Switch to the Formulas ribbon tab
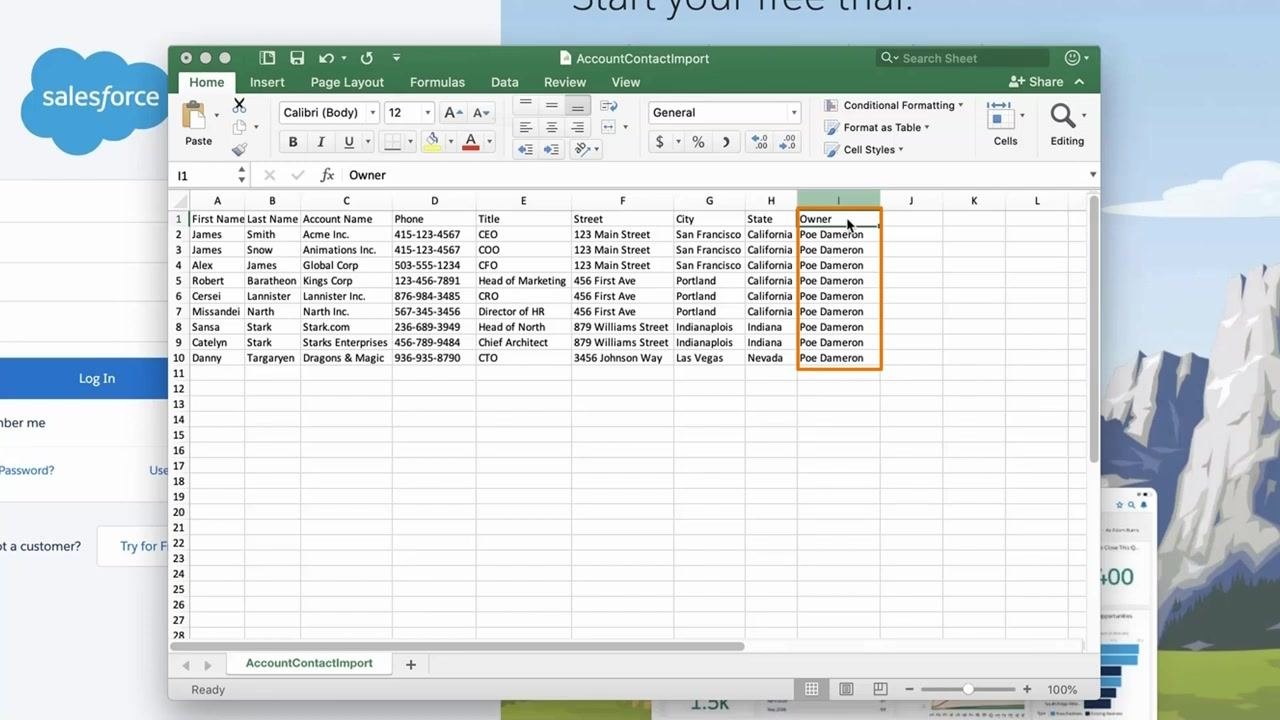The height and width of the screenshot is (720, 1280). (x=437, y=82)
